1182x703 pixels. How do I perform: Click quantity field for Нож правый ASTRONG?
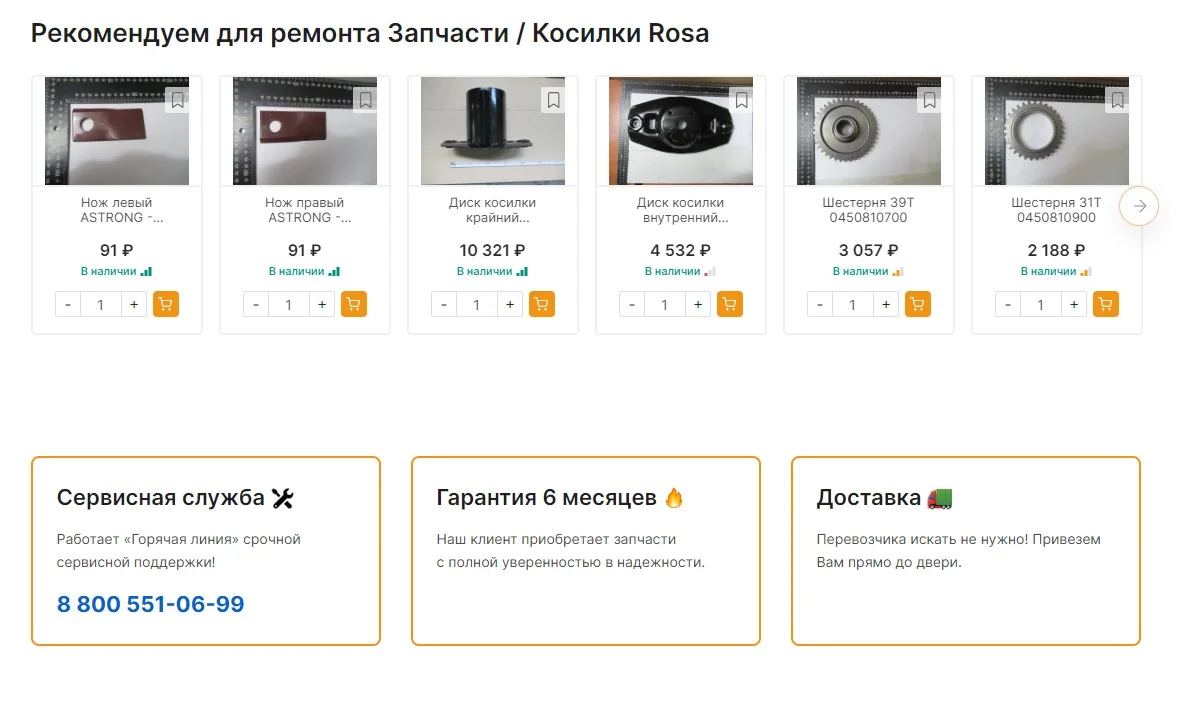(289, 305)
